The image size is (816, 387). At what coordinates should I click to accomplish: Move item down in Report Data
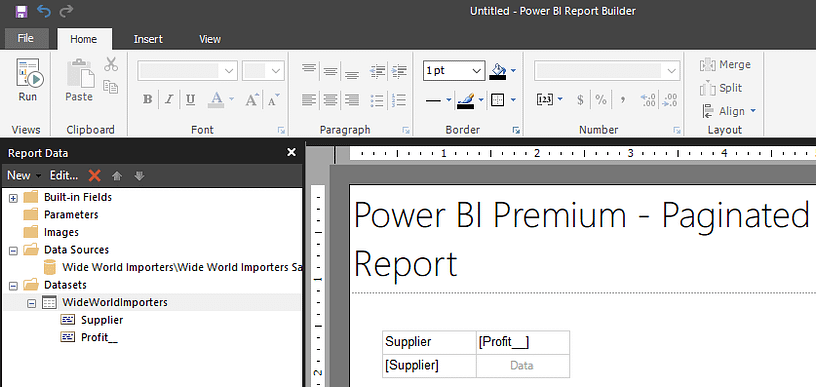pos(139,176)
